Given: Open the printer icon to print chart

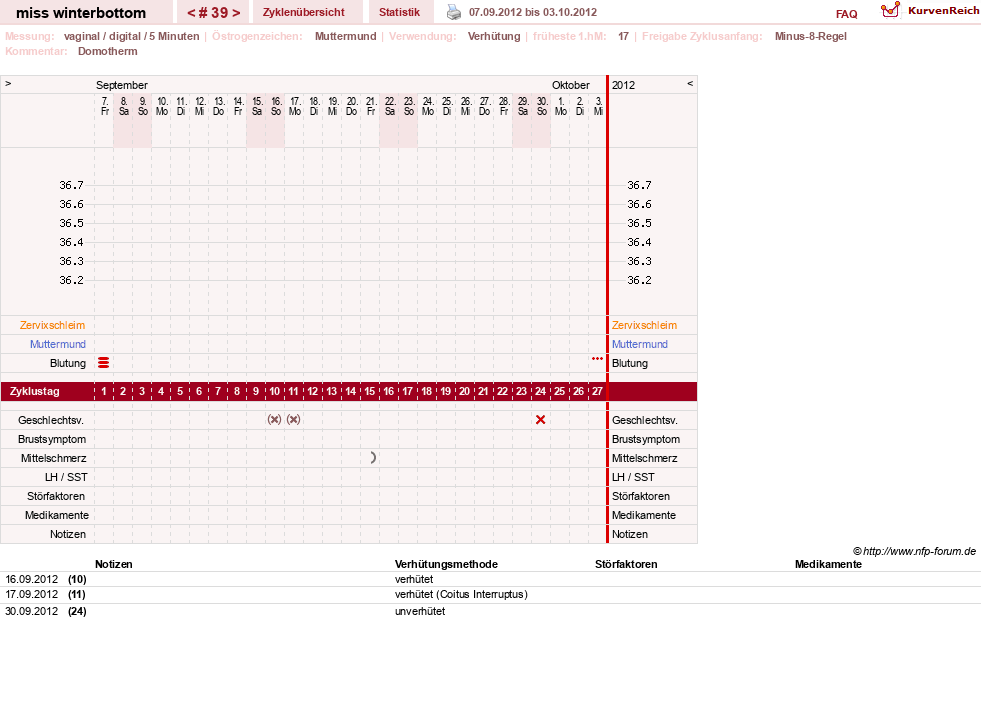Looking at the screenshot, I should coord(454,12).
